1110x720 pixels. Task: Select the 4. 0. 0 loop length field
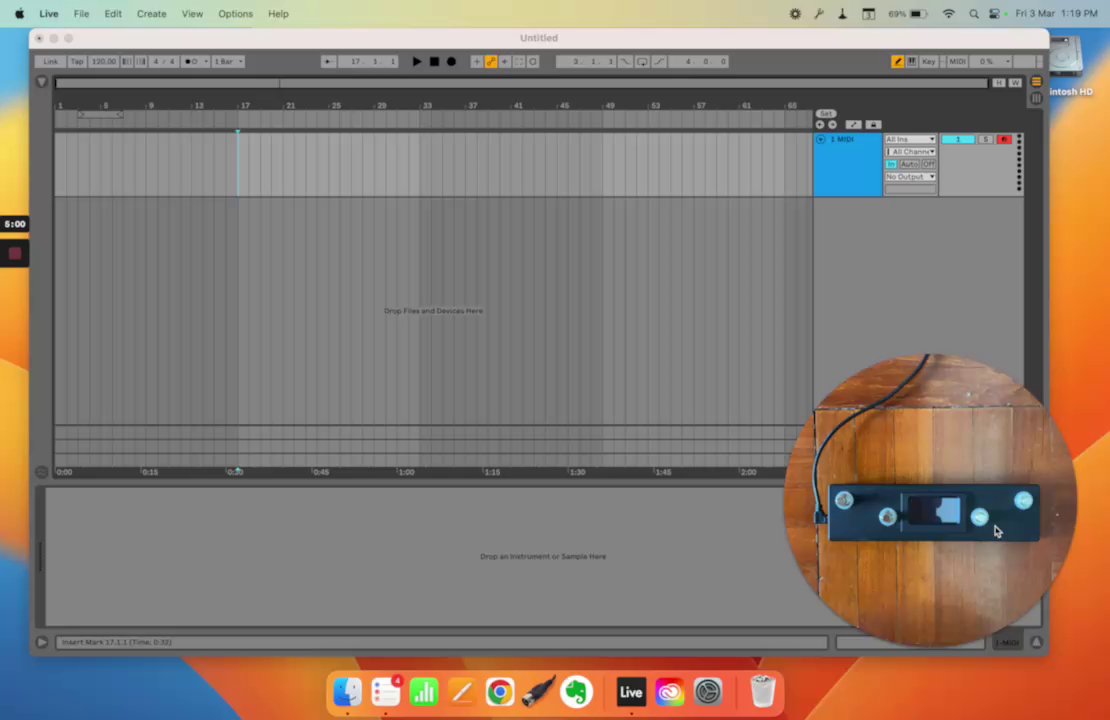(x=699, y=62)
